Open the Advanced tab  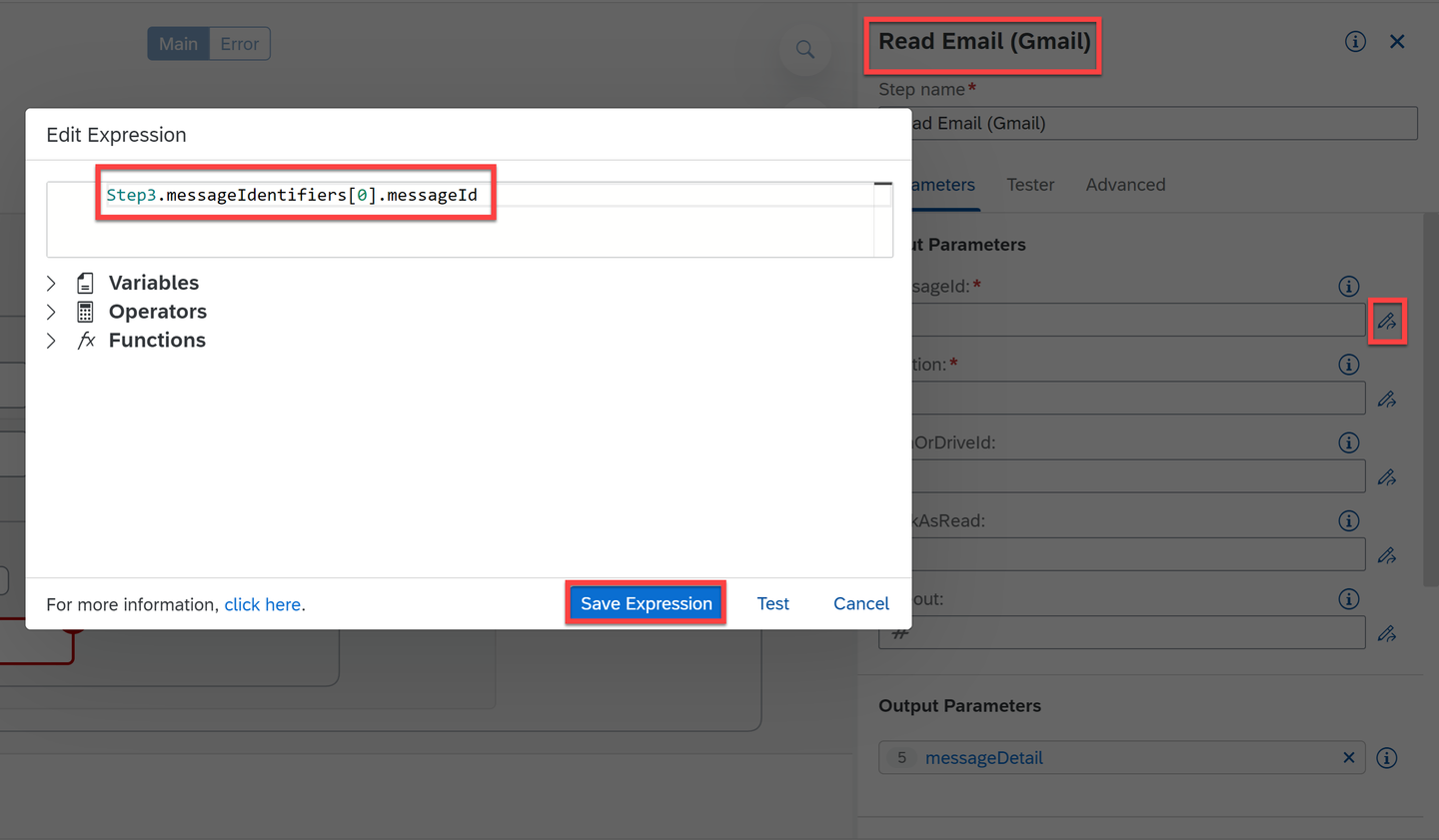[1125, 185]
